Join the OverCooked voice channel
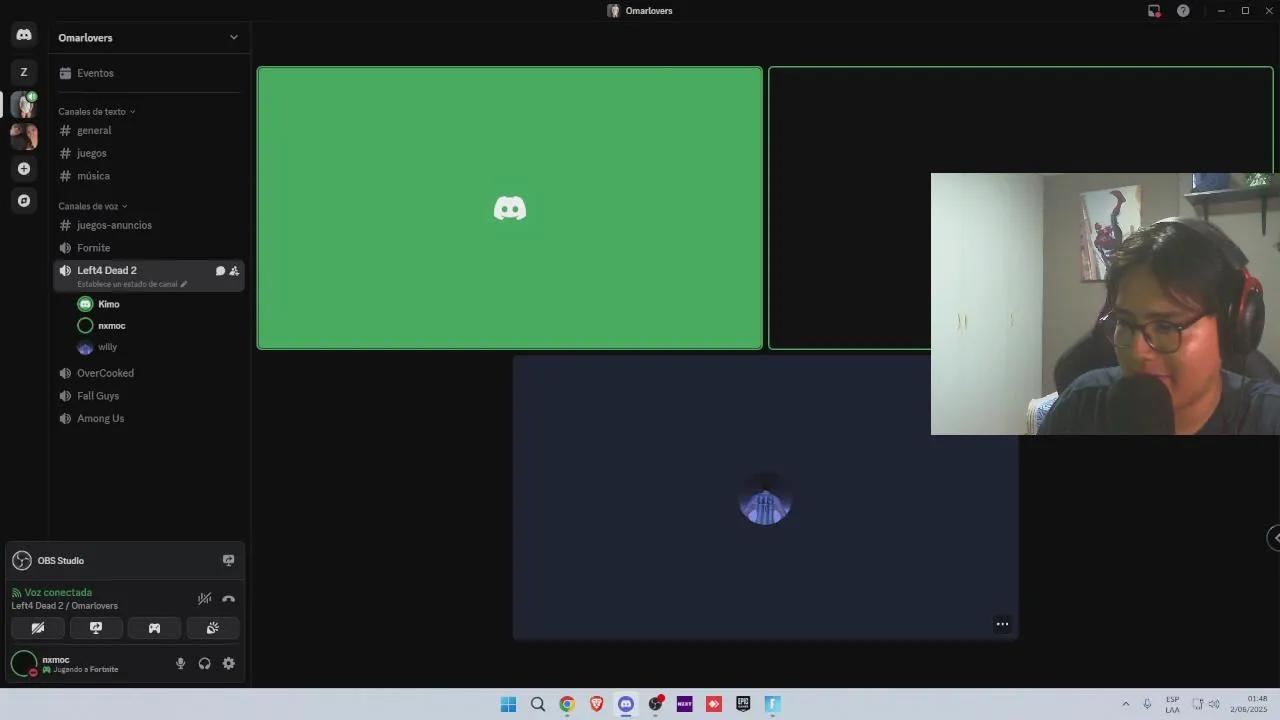Viewport: 1280px width, 720px height. tap(105, 373)
